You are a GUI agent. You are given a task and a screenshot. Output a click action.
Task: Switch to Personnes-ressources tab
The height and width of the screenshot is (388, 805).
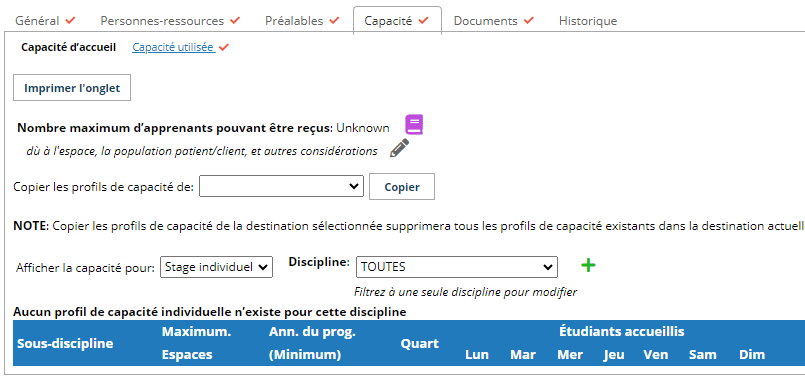point(170,21)
